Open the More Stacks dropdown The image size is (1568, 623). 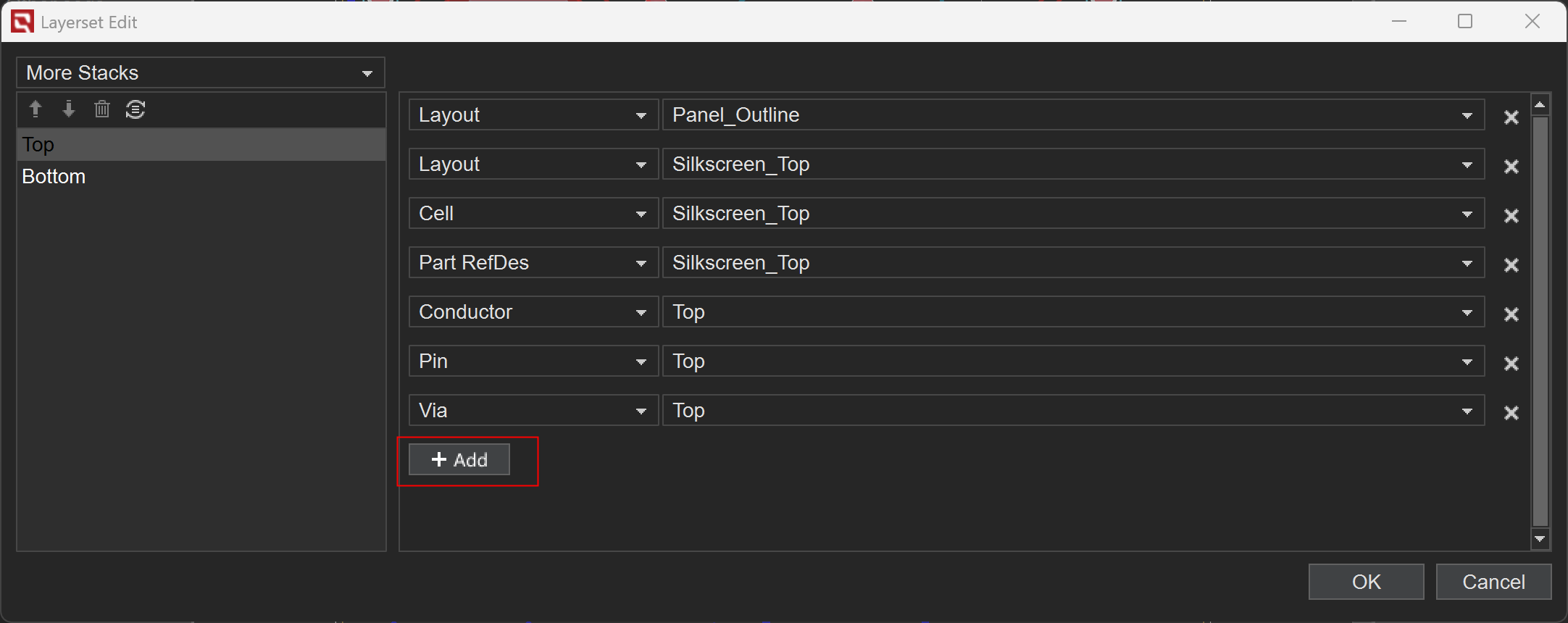pos(200,73)
